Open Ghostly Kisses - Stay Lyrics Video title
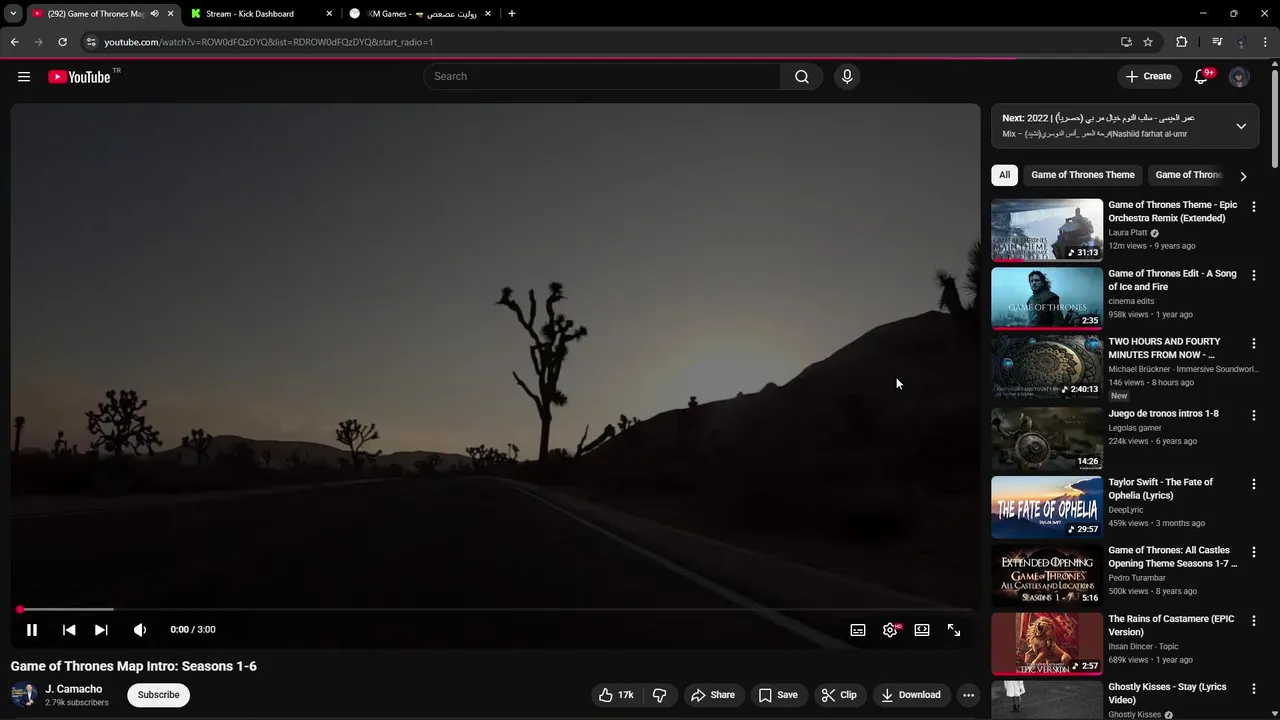 pos(1167,694)
